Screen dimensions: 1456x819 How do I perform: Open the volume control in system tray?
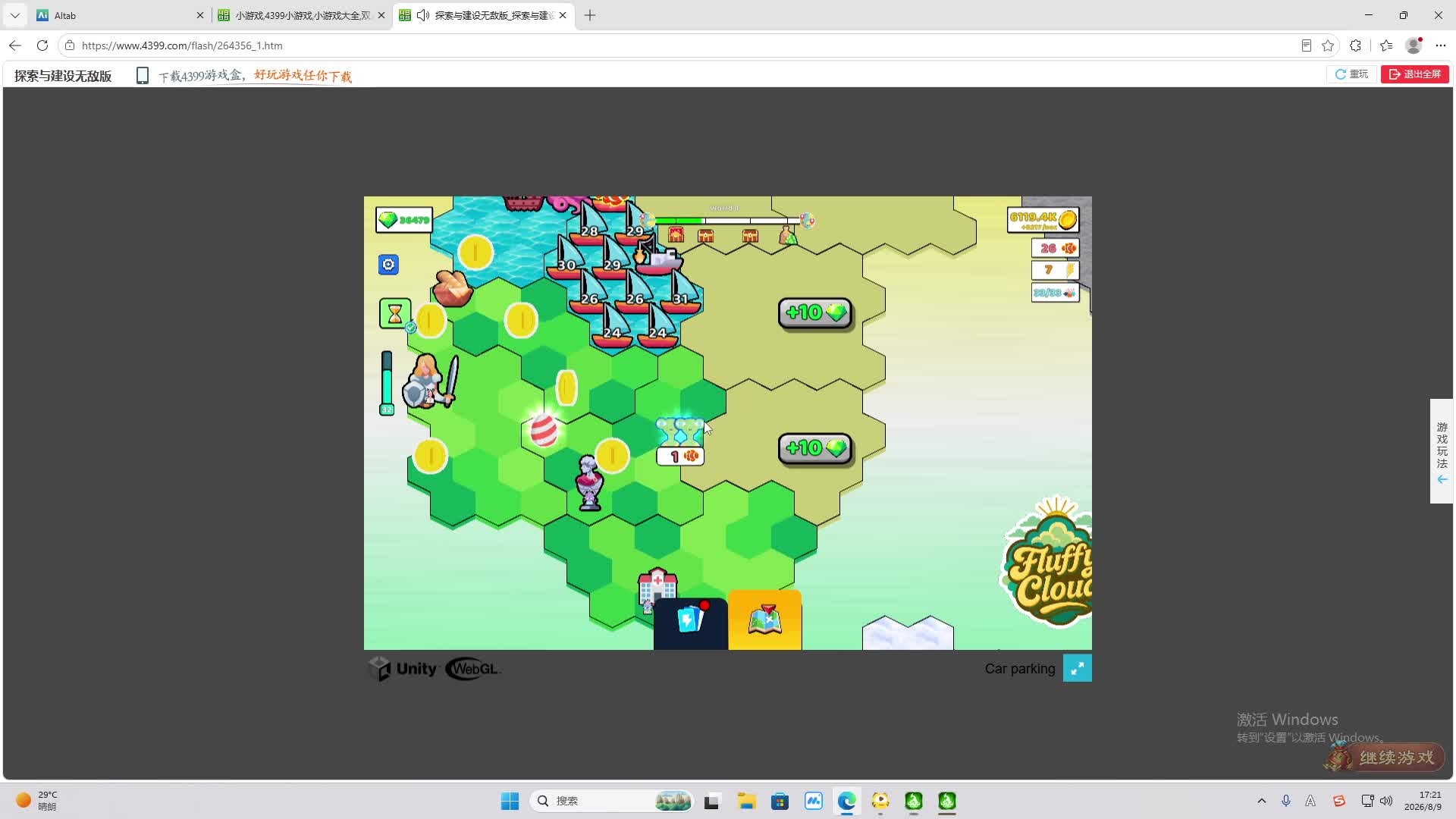click(x=1386, y=801)
